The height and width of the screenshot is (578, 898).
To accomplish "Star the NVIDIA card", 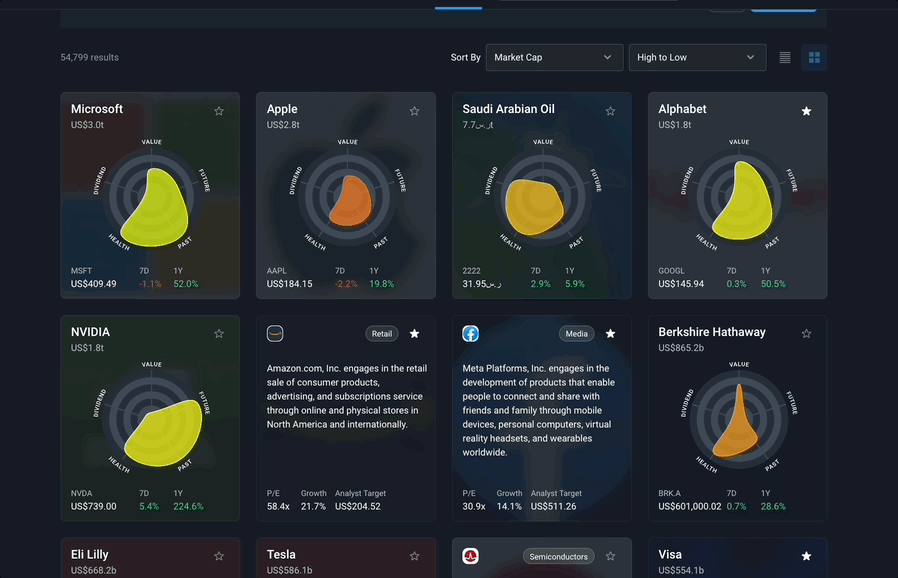I will point(219,333).
